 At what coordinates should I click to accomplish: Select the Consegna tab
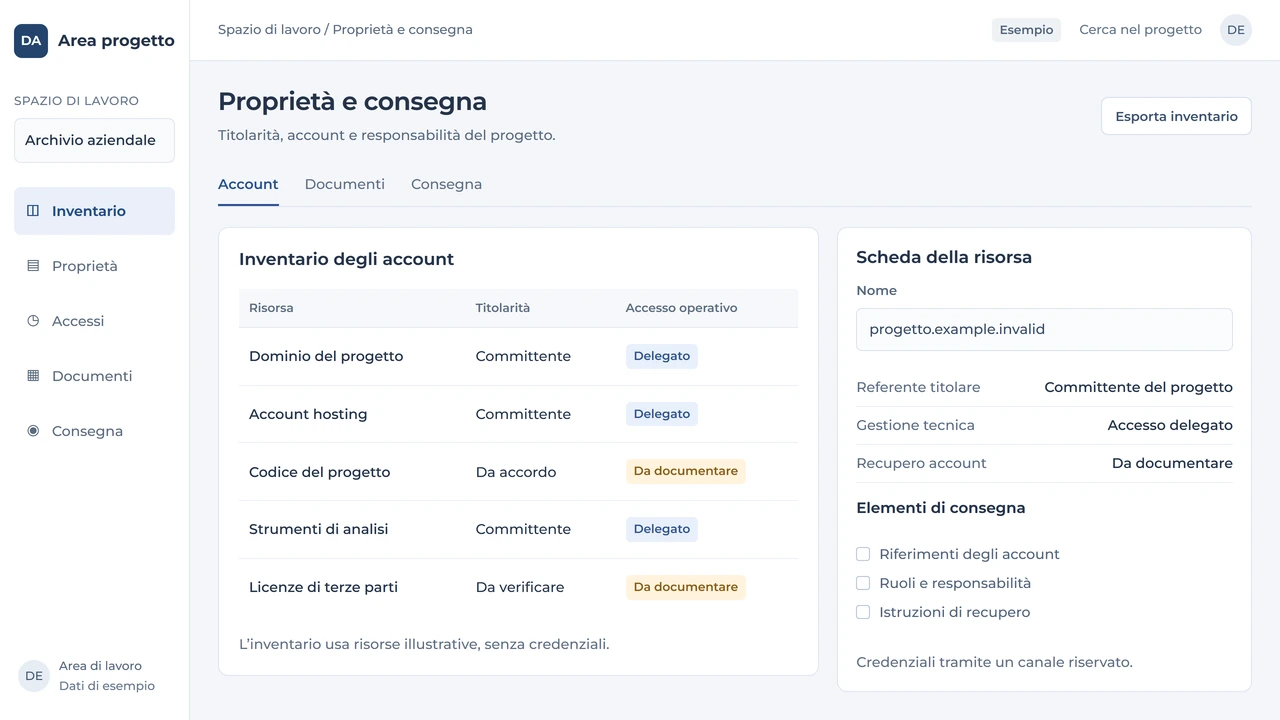click(x=446, y=184)
